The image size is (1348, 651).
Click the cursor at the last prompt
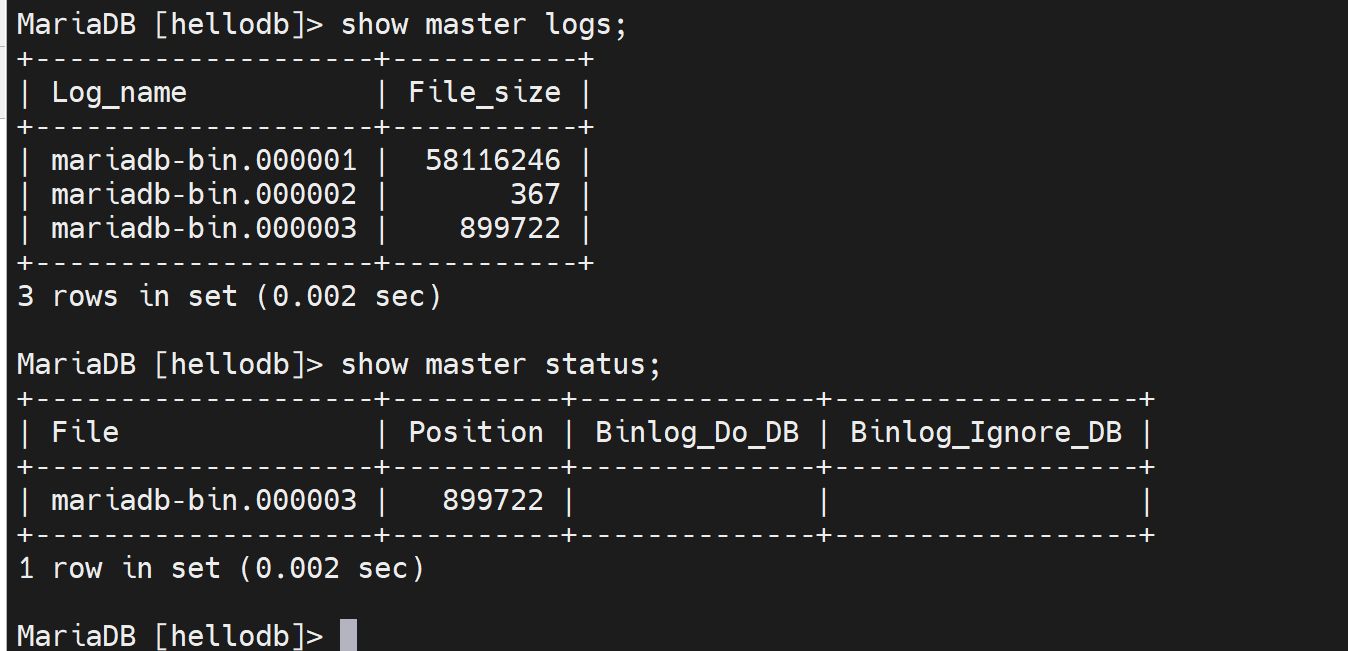348,636
